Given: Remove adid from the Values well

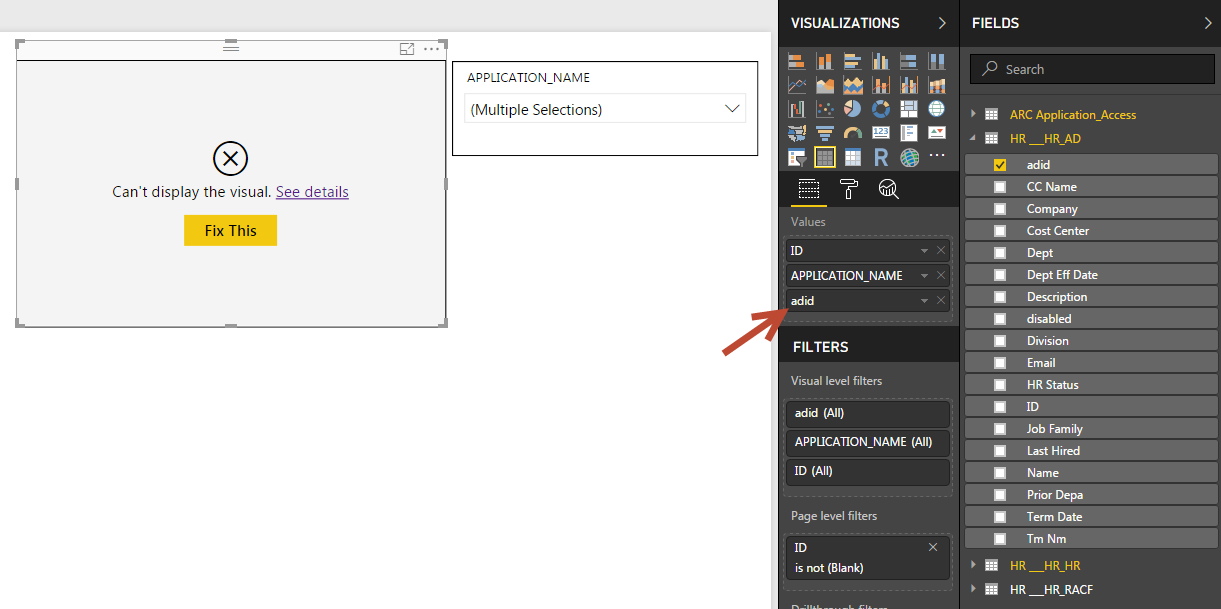Looking at the screenshot, I should point(941,300).
